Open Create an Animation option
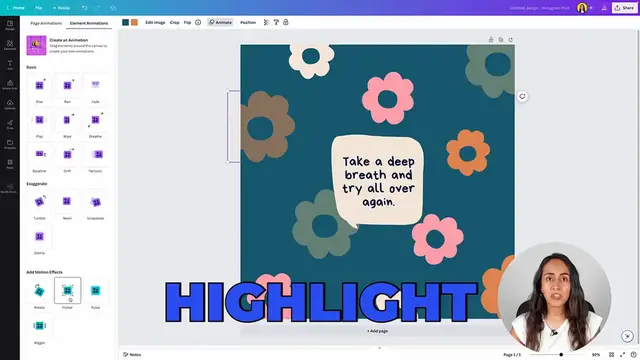Viewport: 640px width, 360px height. point(67,45)
